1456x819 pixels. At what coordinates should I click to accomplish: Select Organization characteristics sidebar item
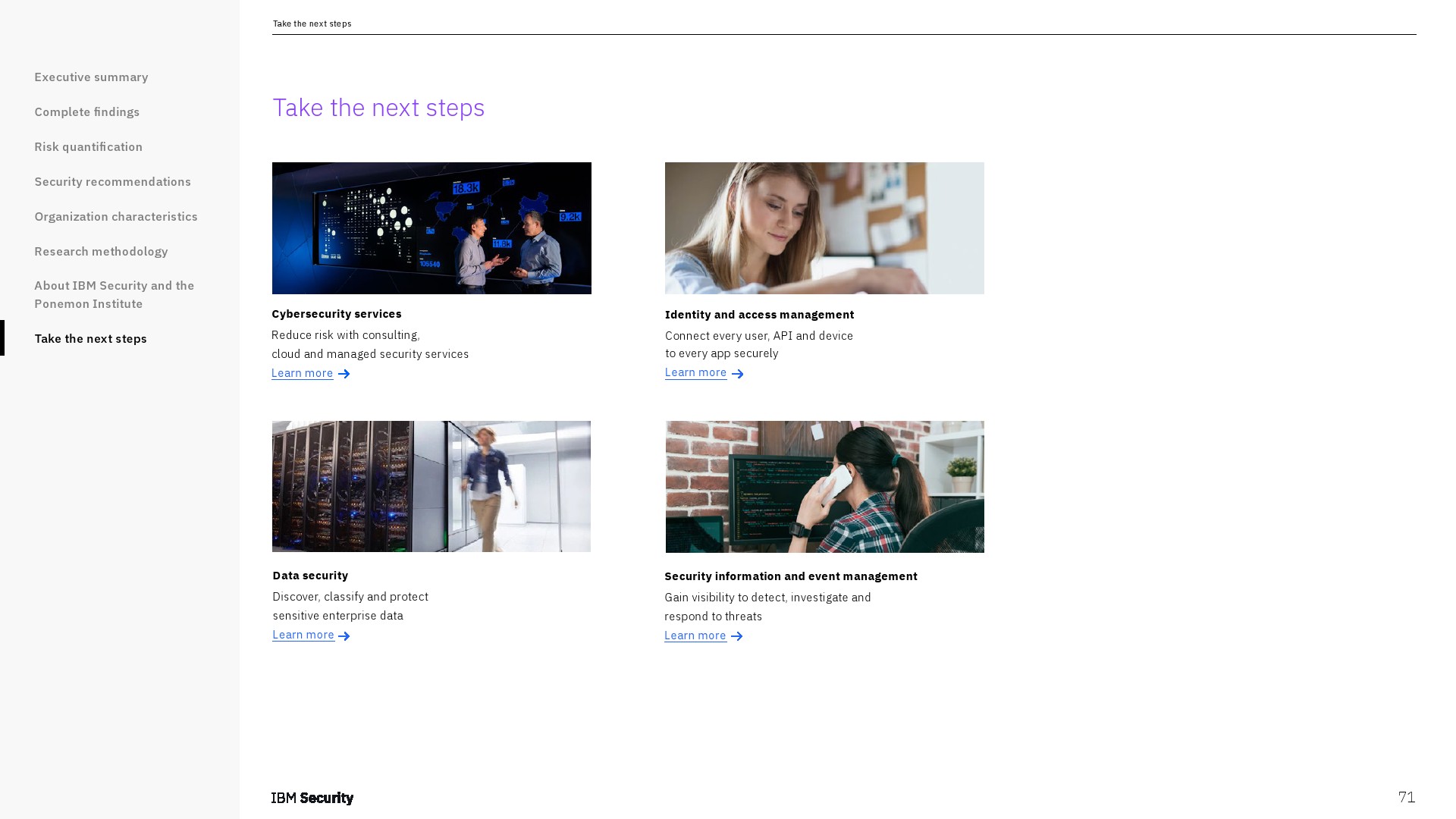115,217
